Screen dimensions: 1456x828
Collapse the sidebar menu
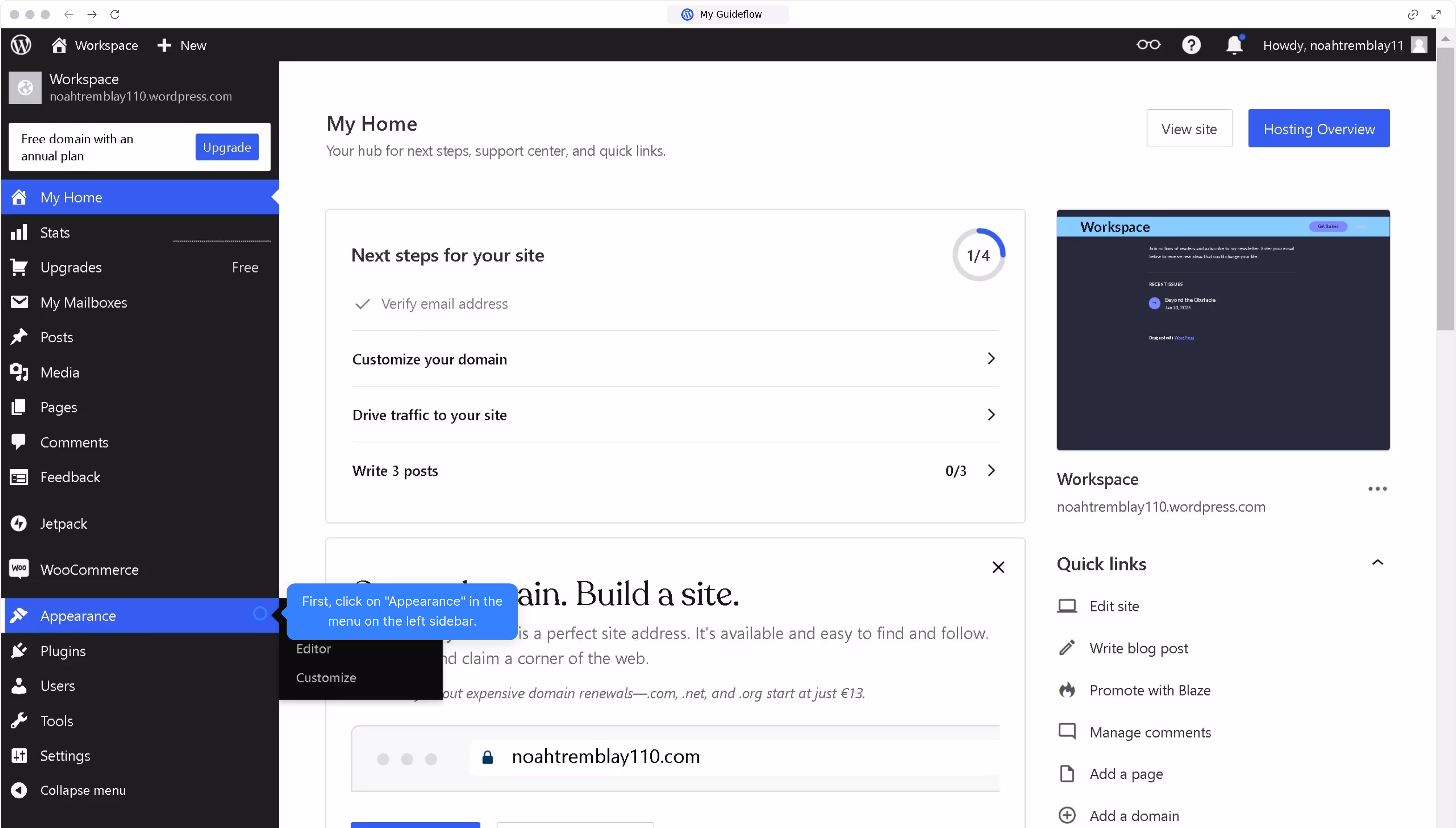point(82,790)
